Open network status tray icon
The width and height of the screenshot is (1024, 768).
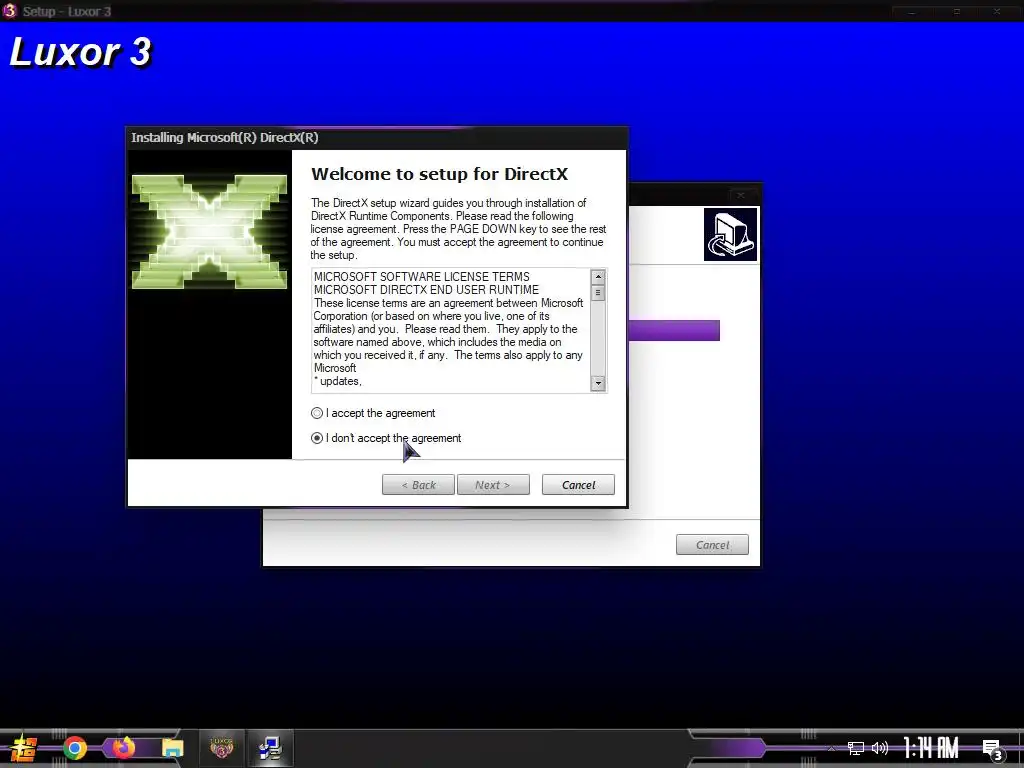pyautogui.click(x=856, y=748)
